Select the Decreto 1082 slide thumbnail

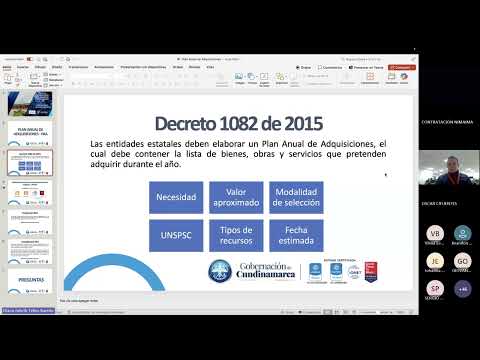click(x=30, y=163)
